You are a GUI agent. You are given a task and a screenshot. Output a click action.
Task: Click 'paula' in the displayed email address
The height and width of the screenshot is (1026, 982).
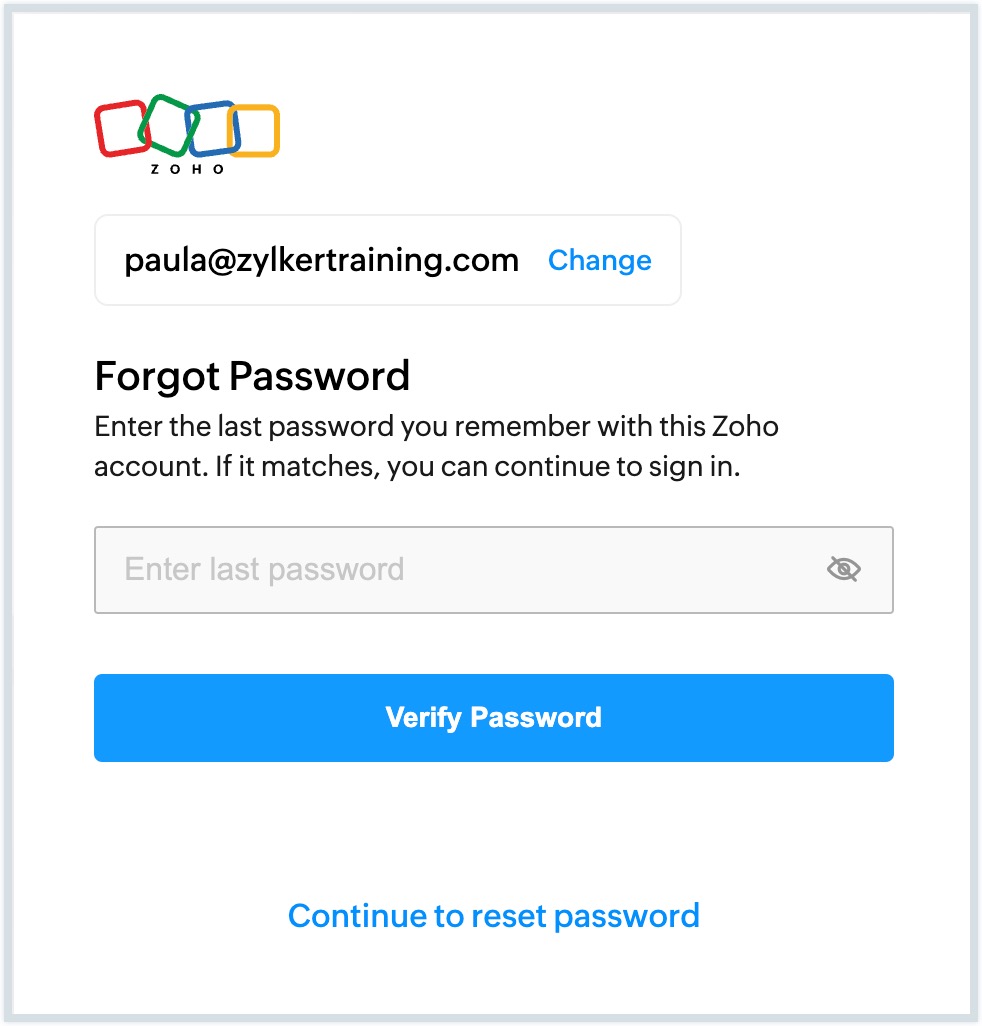pyautogui.click(x=162, y=260)
